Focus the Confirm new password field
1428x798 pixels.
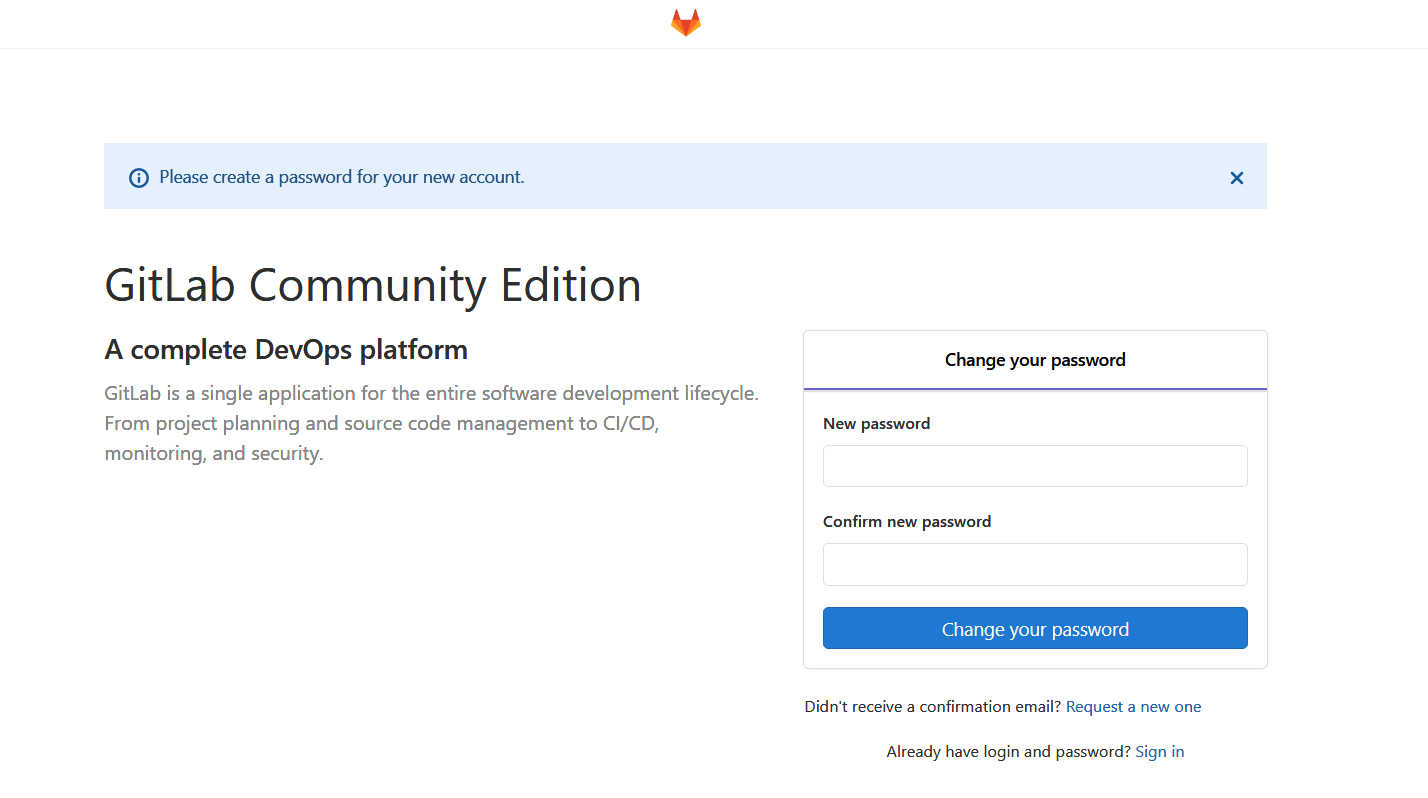pyautogui.click(x=1035, y=564)
